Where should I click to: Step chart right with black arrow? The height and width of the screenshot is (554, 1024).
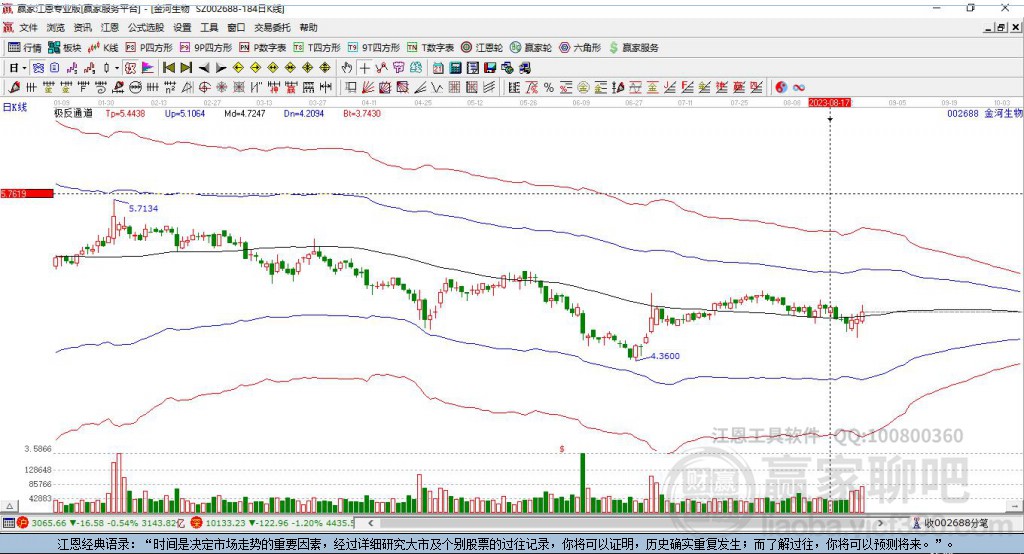coord(221,68)
